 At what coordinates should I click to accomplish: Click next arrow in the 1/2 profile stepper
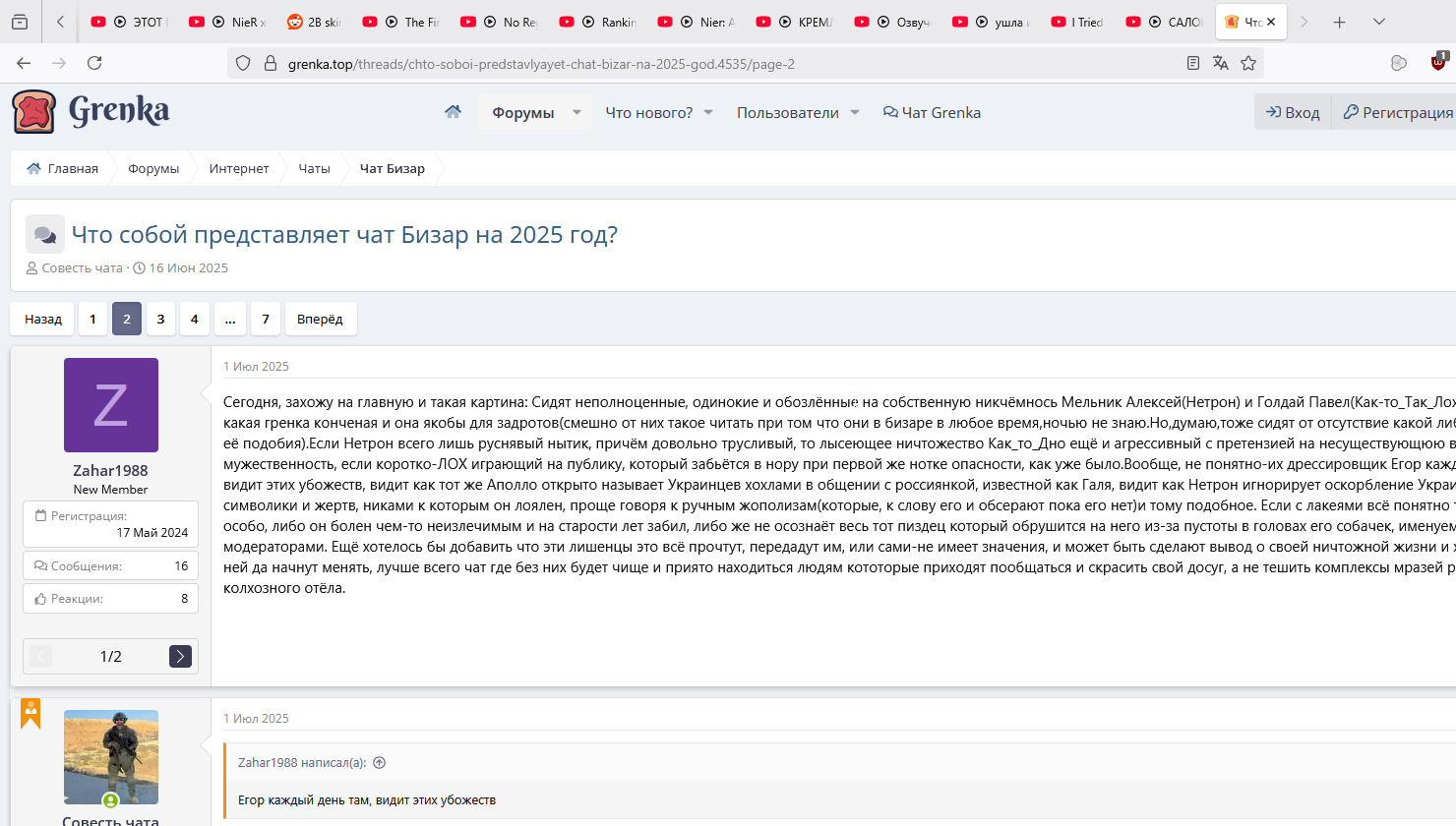180,656
